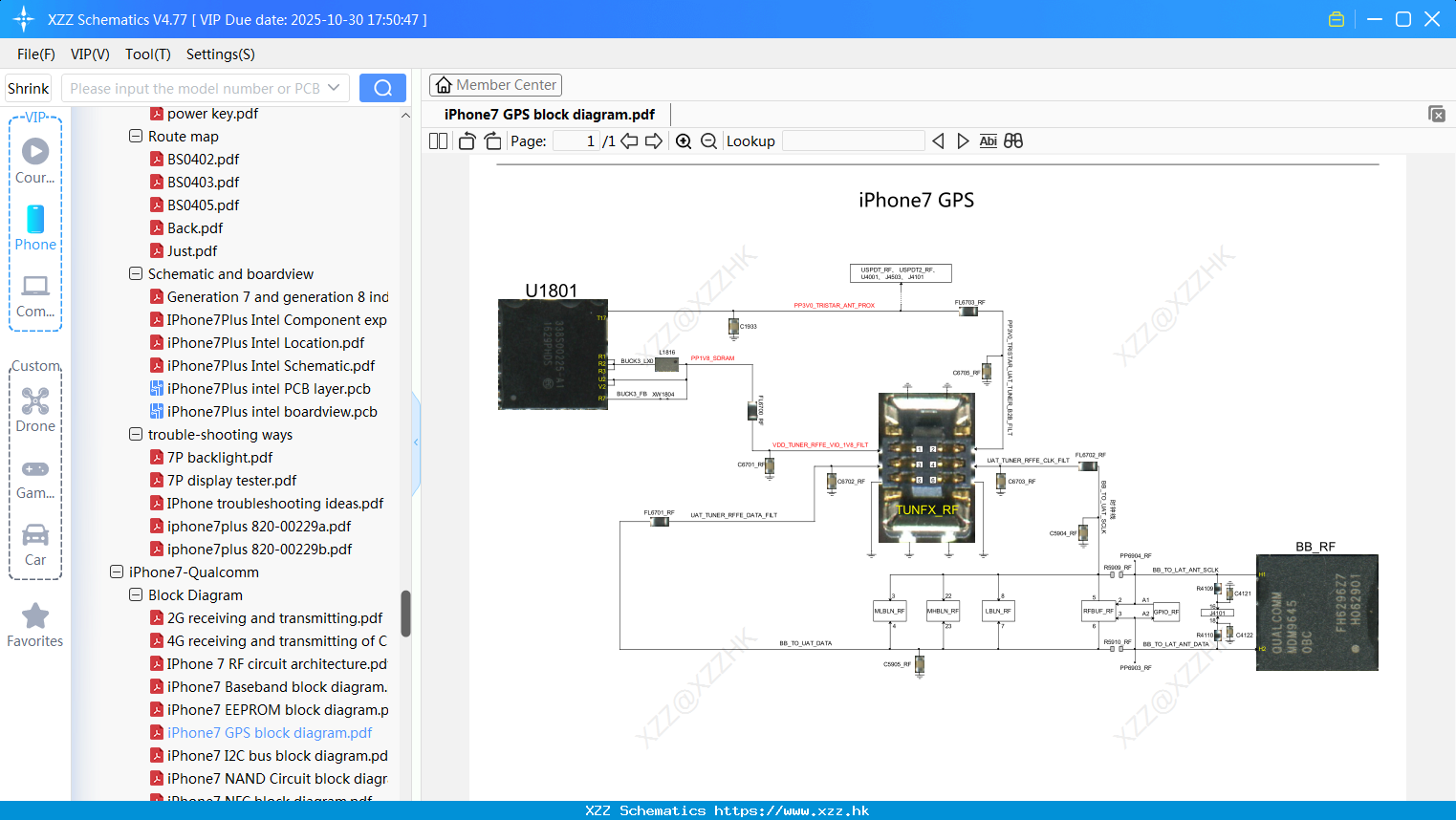1456x820 pixels.
Task: Click the XZZ app logo
Action: point(23,19)
